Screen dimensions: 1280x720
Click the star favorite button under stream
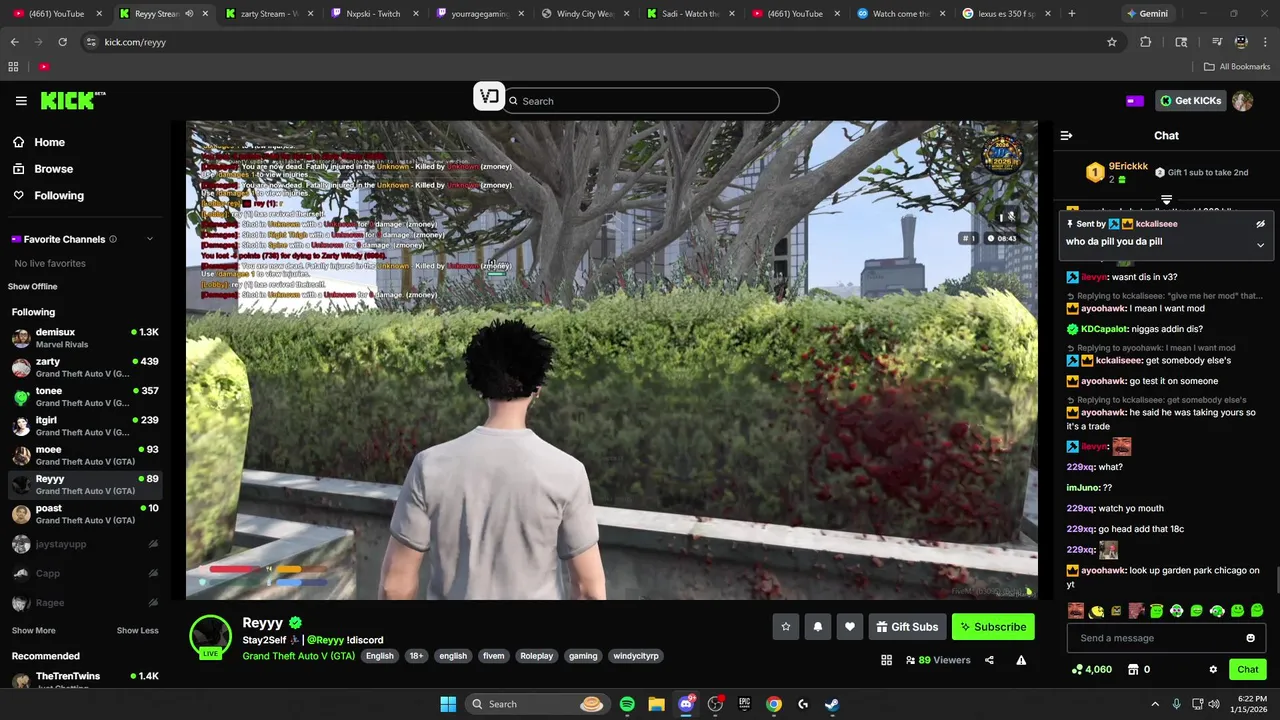click(786, 627)
